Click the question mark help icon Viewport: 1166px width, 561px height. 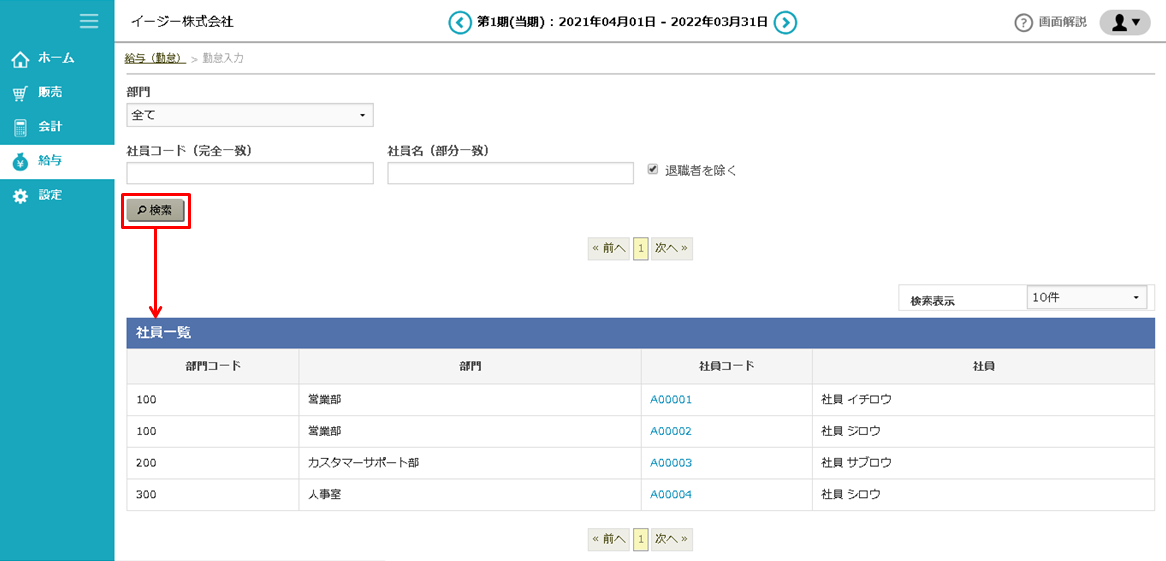click(1023, 23)
